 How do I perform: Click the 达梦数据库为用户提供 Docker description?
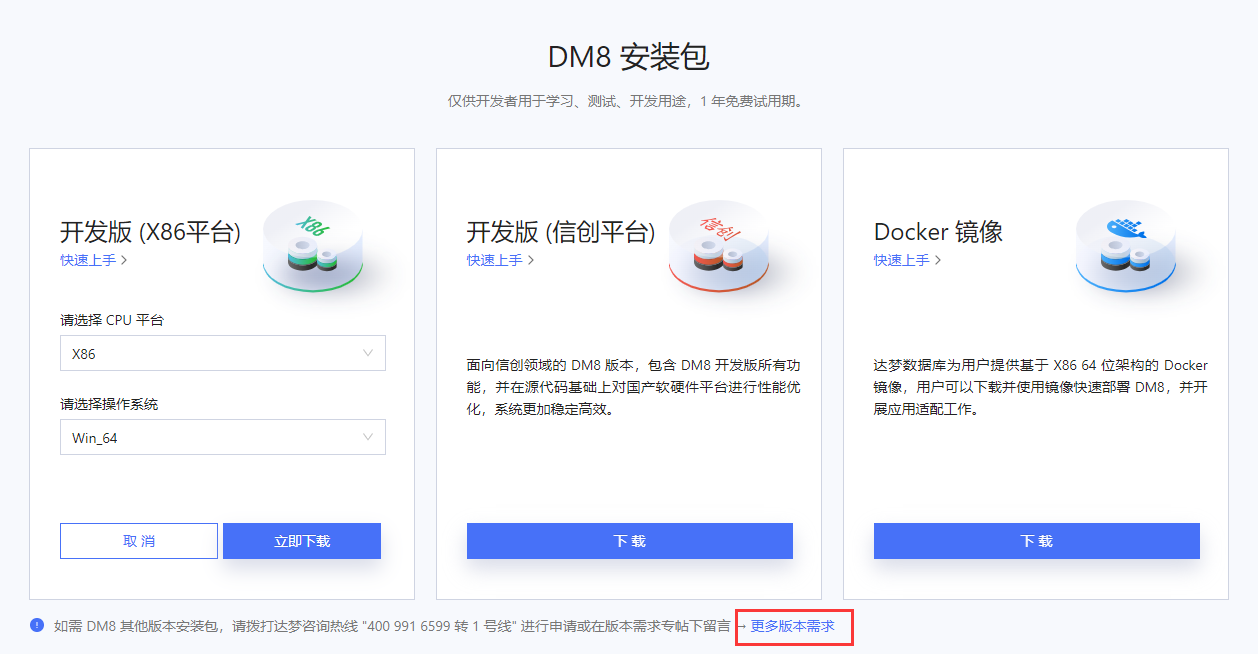coord(1041,387)
